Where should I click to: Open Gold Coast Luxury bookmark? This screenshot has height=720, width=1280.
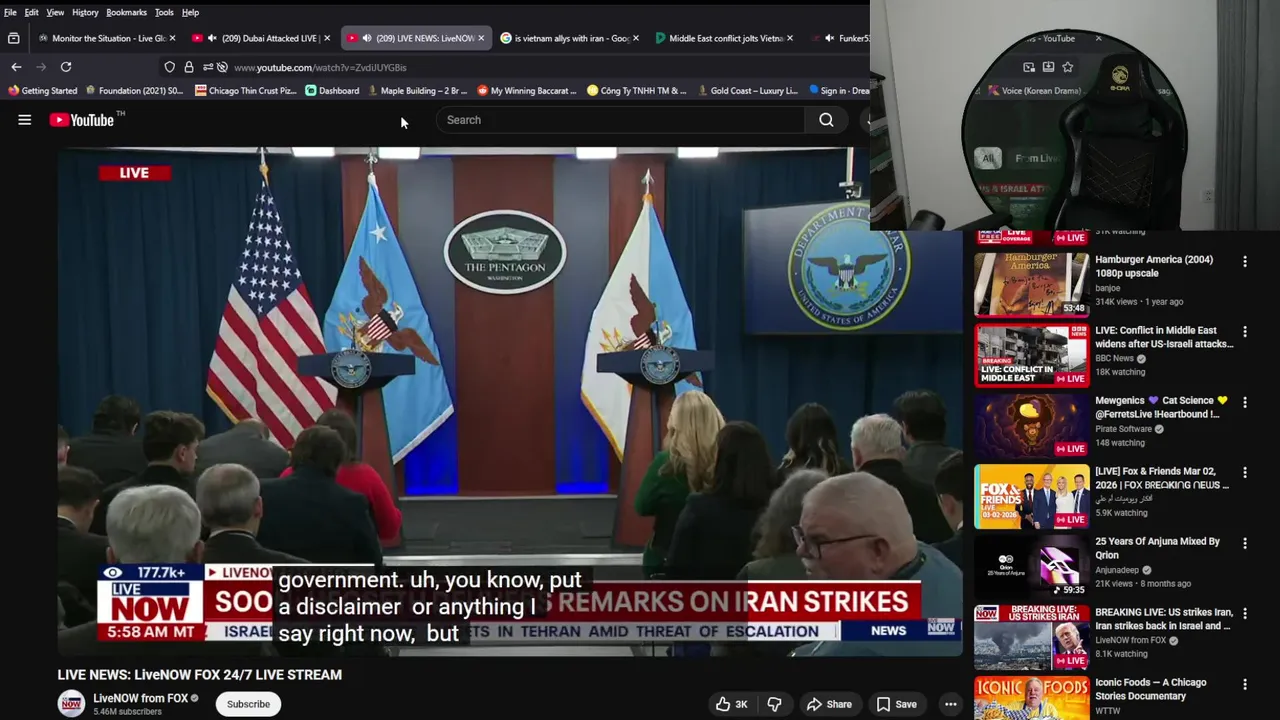coord(747,91)
